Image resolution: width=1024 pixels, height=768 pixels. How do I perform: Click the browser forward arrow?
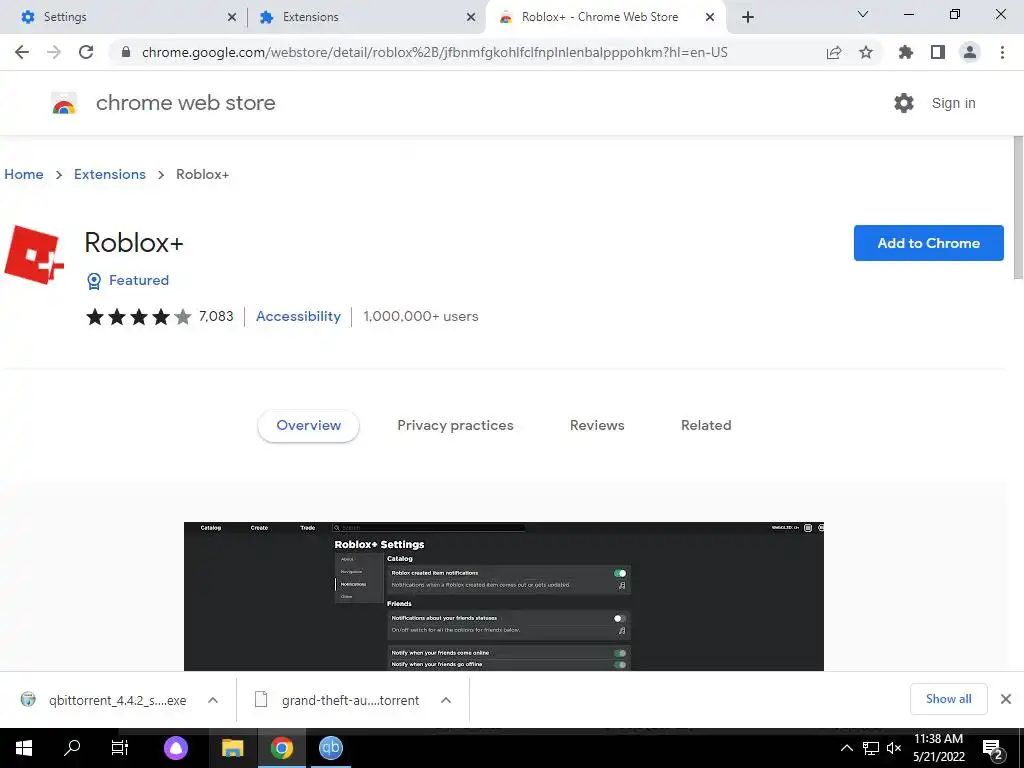(x=54, y=52)
